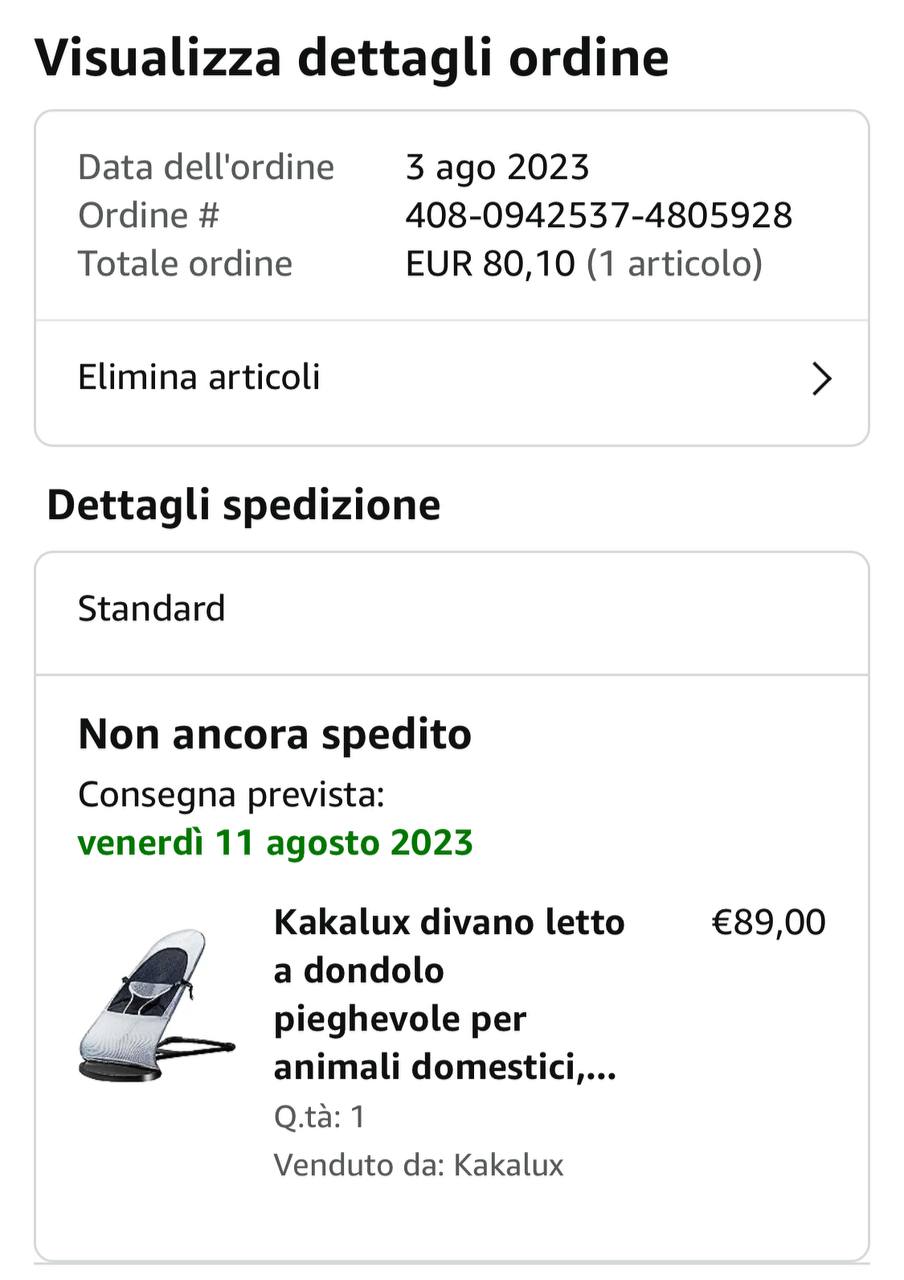
Task: Click the Standard shipping method row
Action: (x=152, y=608)
